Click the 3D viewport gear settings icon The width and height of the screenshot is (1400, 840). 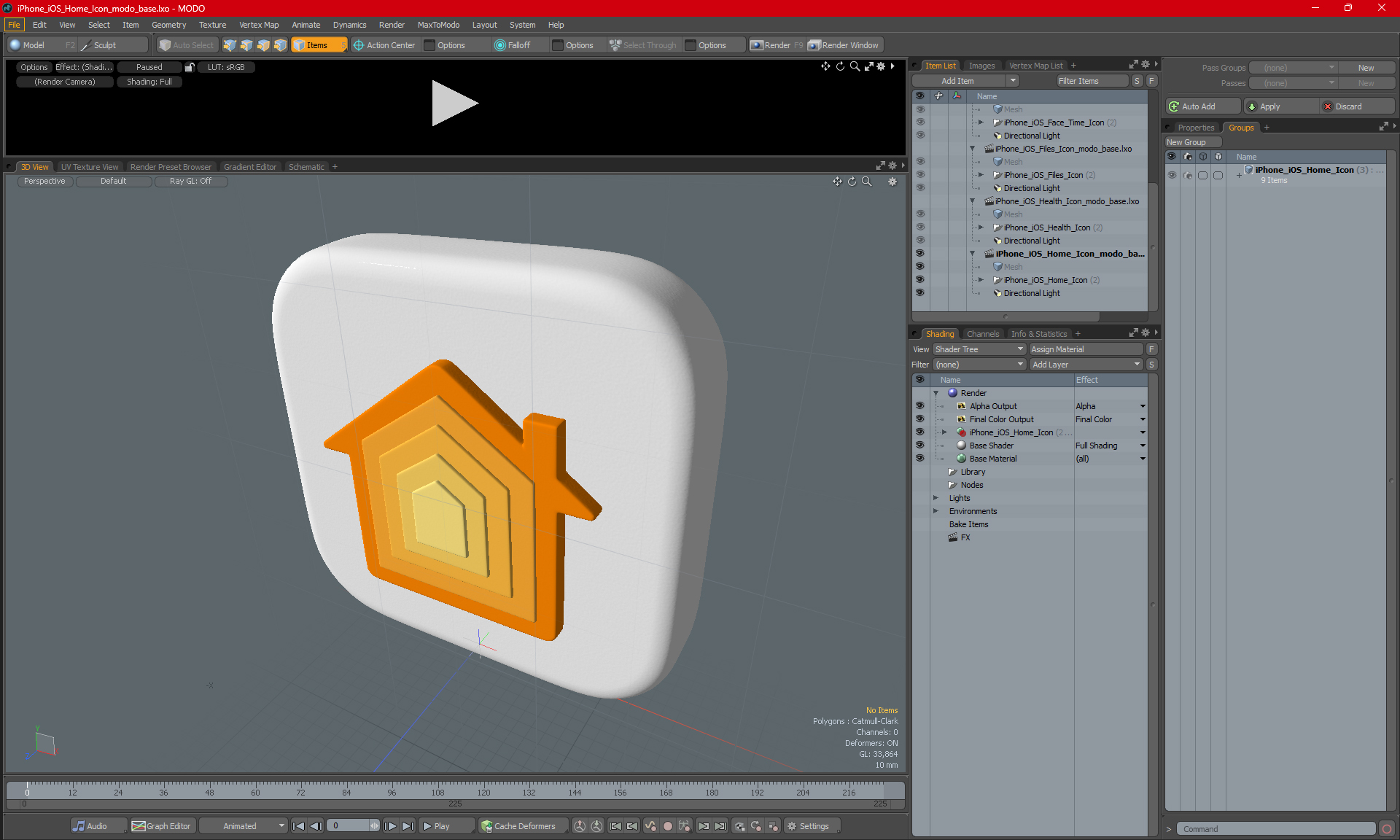click(892, 182)
